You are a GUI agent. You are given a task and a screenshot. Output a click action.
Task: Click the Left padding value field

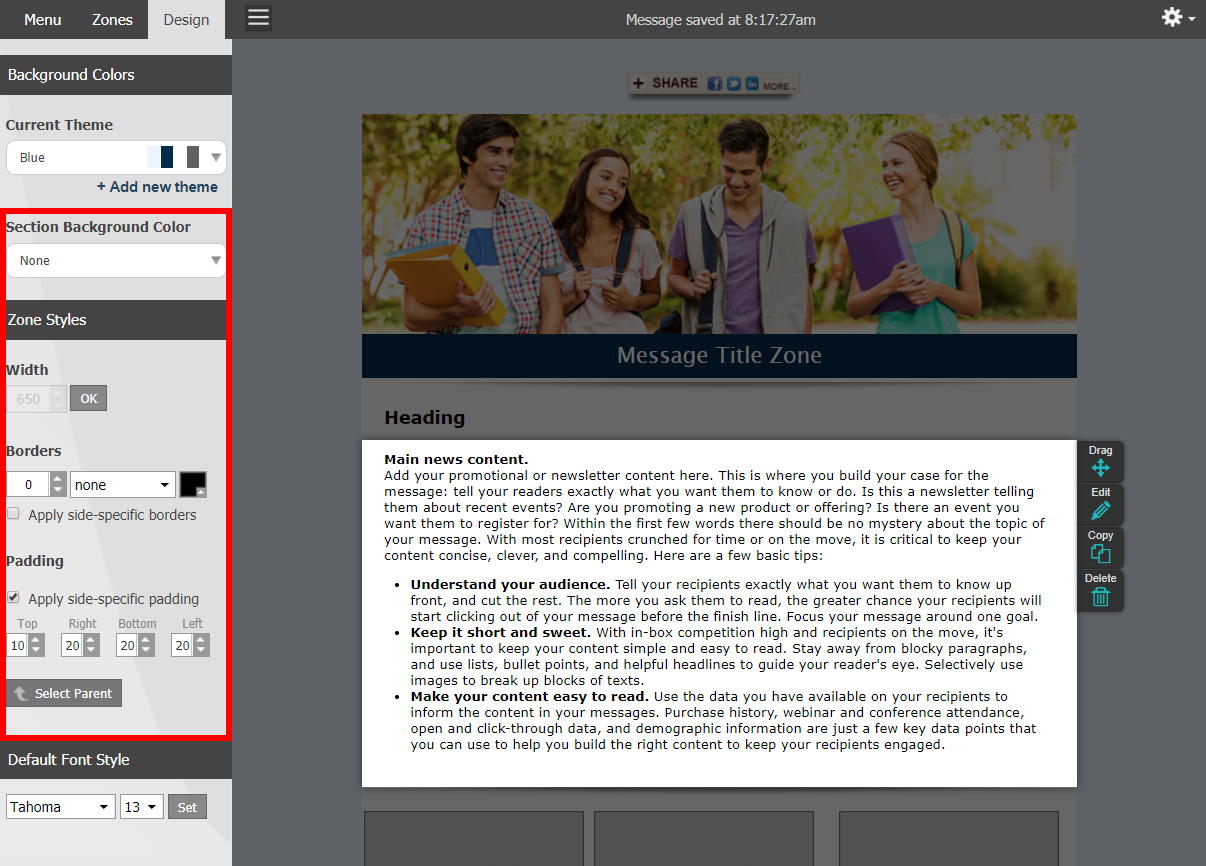[x=182, y=646]
